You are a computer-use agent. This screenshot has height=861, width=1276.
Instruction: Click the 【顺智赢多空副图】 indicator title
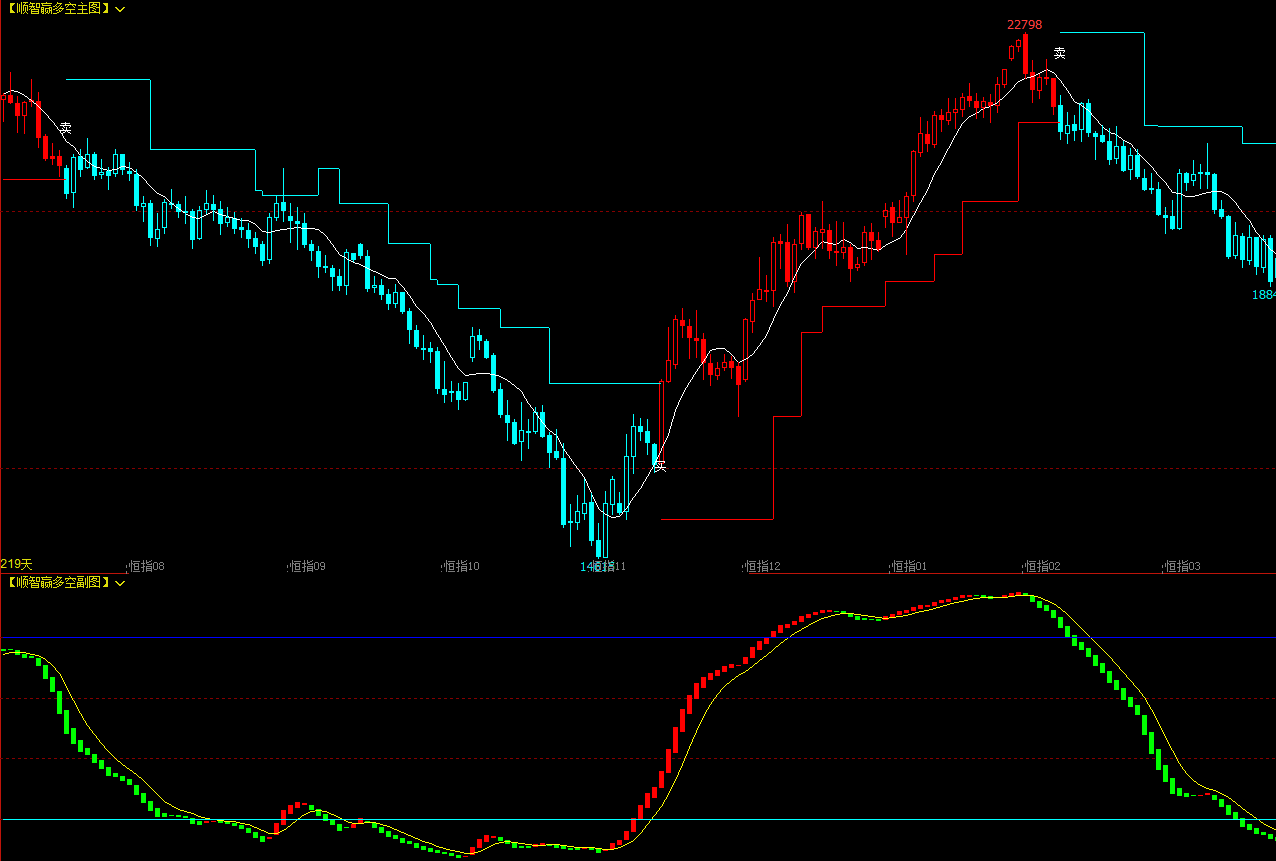click(x=57, y=582)
